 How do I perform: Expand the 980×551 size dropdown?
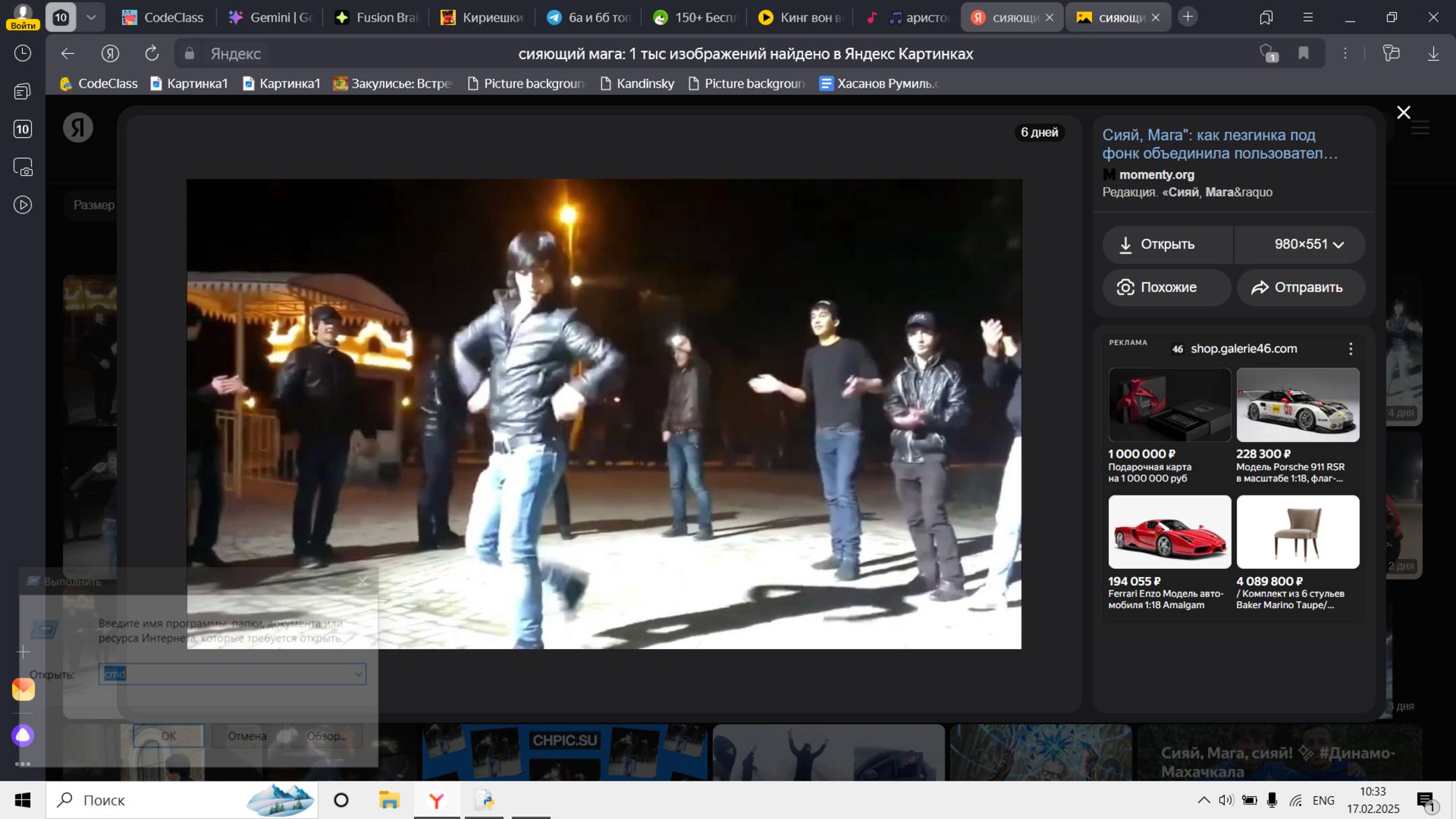click(x=1308, y=244)
